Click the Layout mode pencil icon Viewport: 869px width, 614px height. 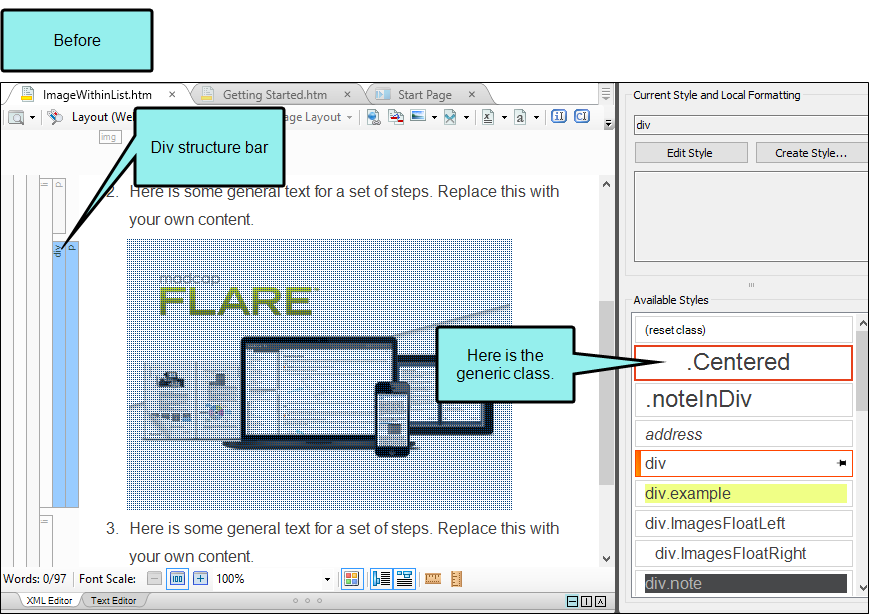[x=55, y=117]
